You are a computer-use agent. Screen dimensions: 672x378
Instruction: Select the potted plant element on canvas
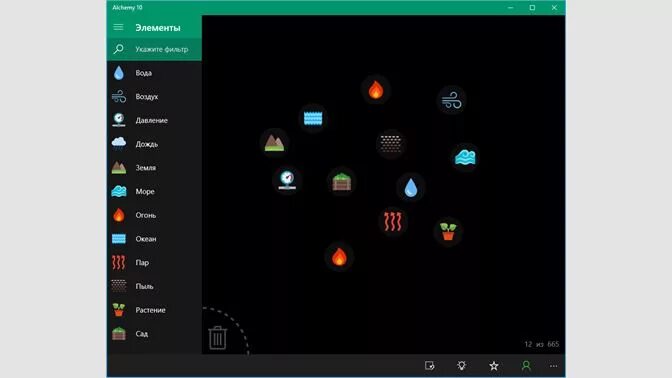click(448, 231)
